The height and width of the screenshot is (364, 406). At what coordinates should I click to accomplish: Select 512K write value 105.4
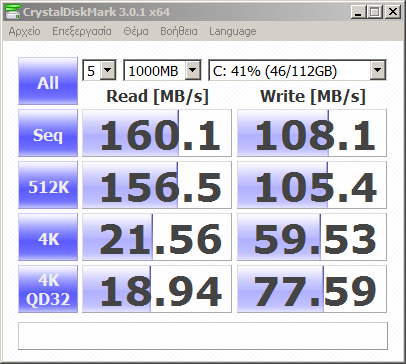click(x=312, y=185)
